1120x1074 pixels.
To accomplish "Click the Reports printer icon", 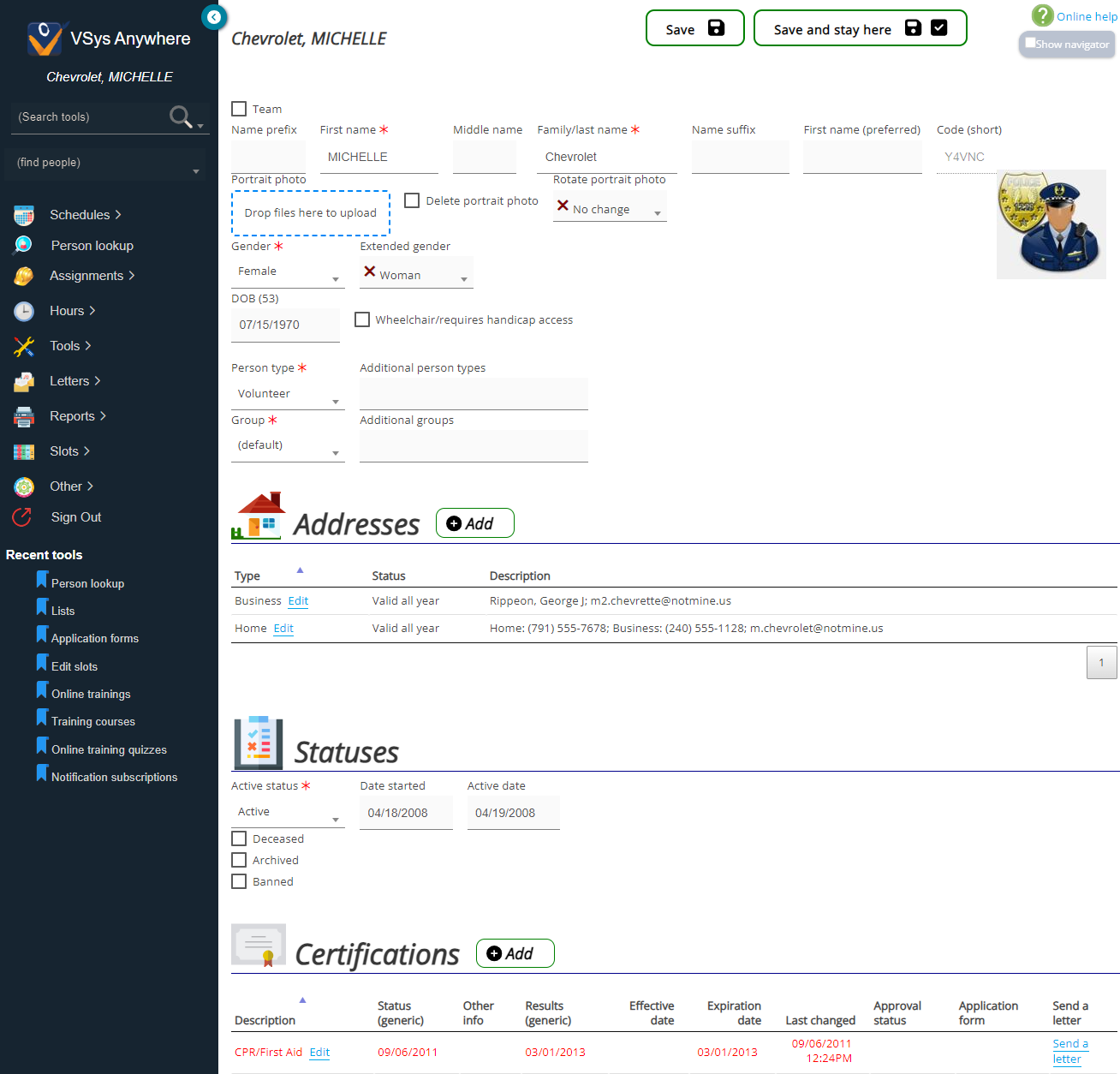I will (24, 417).
